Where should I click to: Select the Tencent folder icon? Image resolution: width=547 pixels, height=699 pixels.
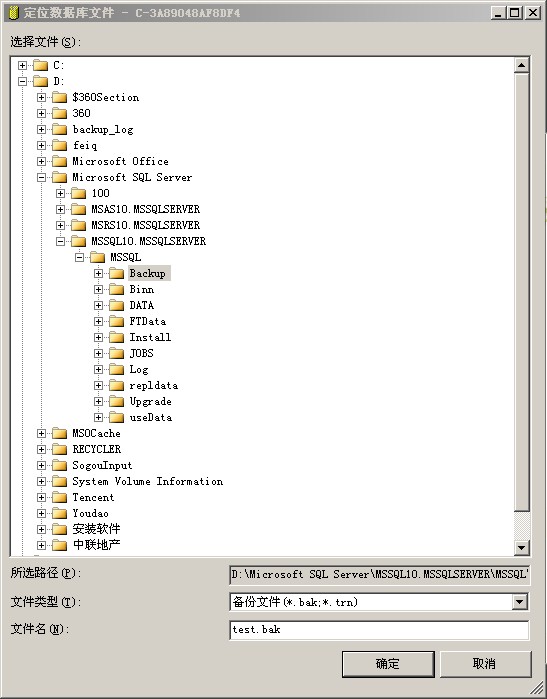(59, 498)
